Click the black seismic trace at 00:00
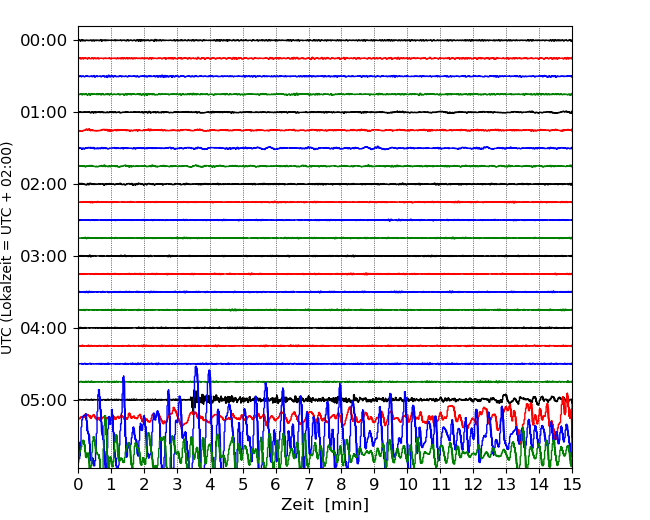This screenshot has height=520, width=650. click(325, 40)
